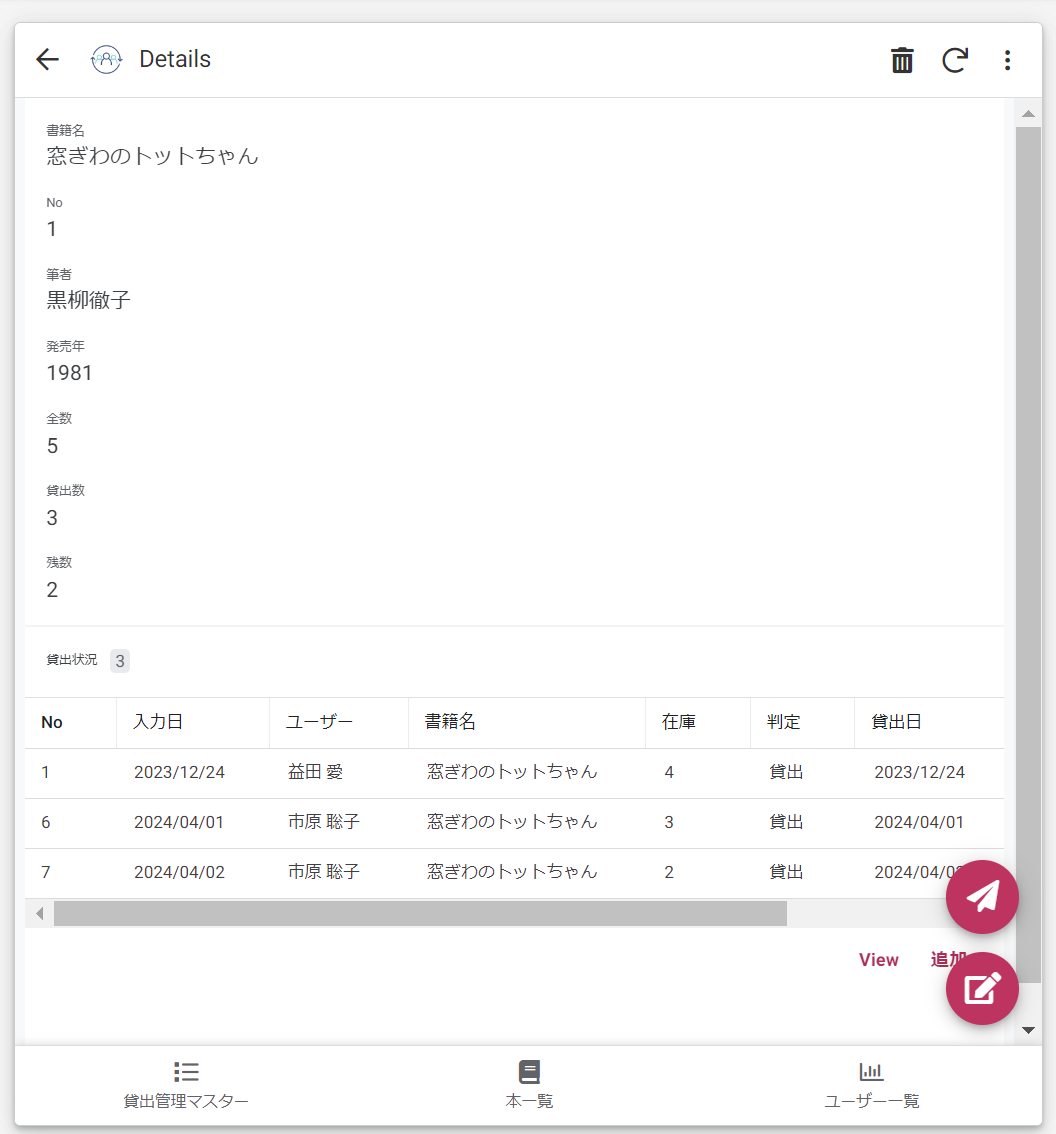The height and width of the screenshot is (1134, 1056).
Task: Open the three-dot overflow menu
Action: tap(1007, 60)
